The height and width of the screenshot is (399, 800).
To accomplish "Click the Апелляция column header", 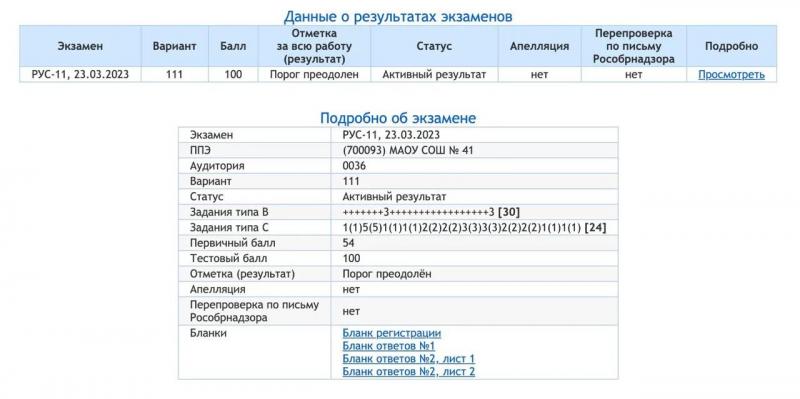I will point(539,46).
